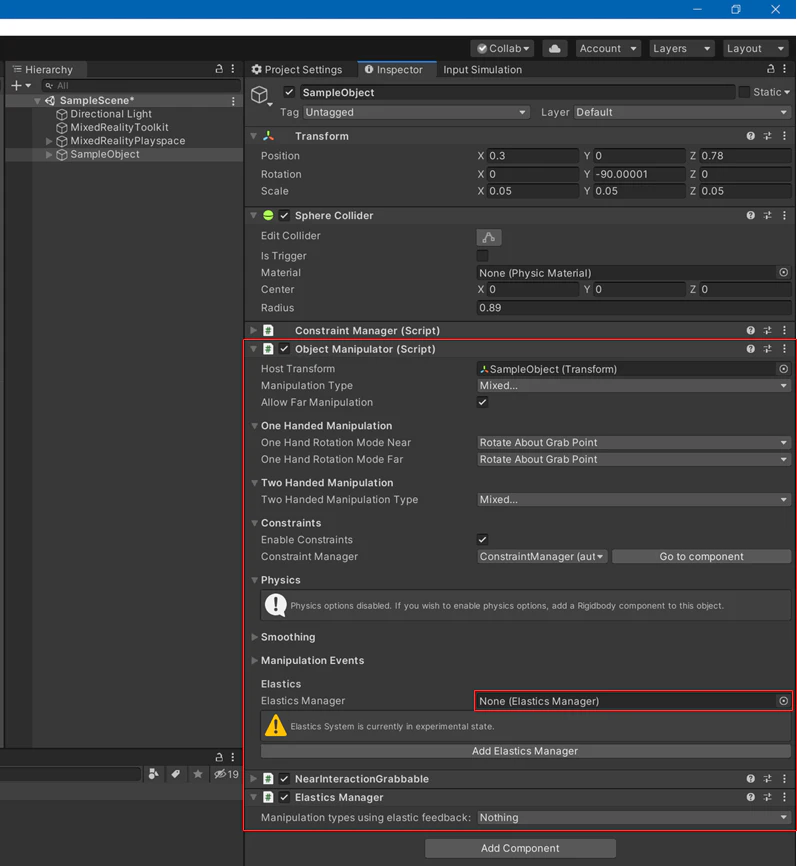Open Object Manipulator help icon
The height and width of the screenshot is (866, 797).
(750, 349)
